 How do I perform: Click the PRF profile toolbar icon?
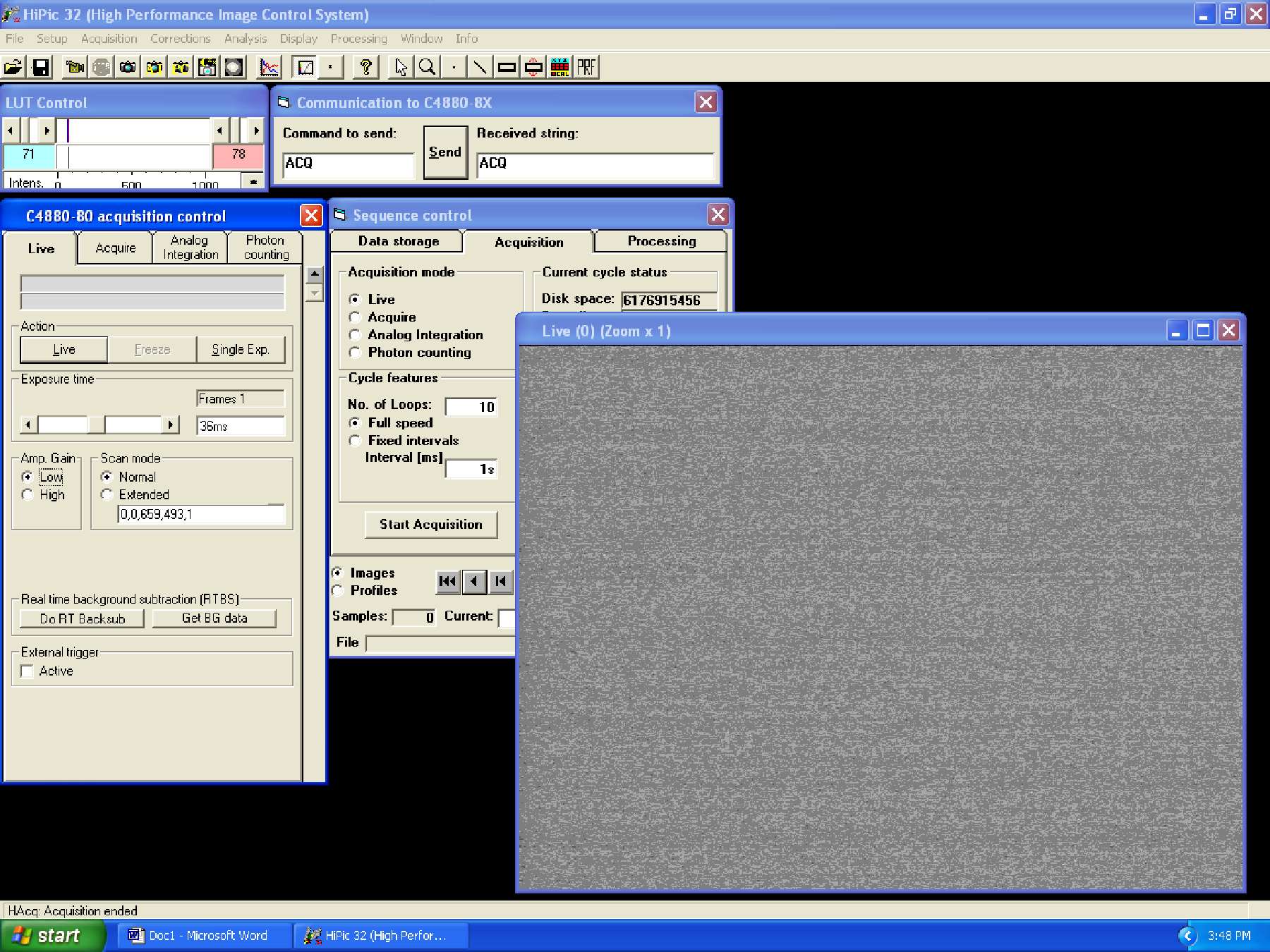(586, 68)
